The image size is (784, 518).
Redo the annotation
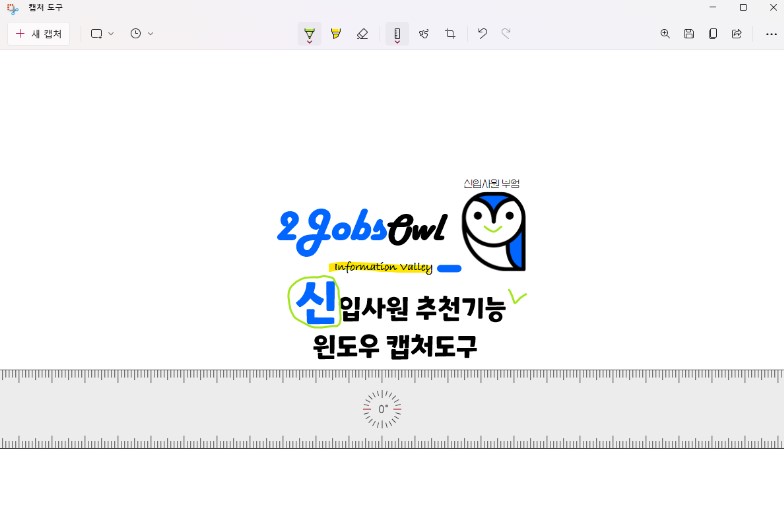coord(506,34)
